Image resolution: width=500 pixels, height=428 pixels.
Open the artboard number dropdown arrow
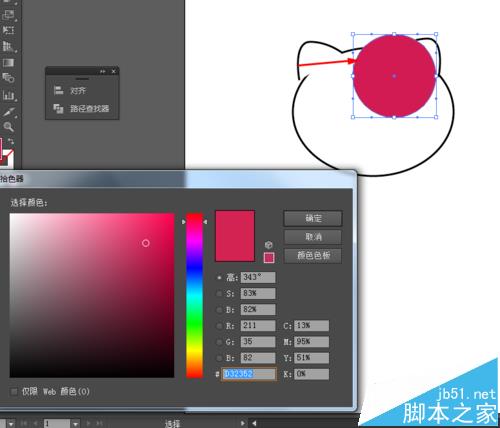[x=76, y=424]
